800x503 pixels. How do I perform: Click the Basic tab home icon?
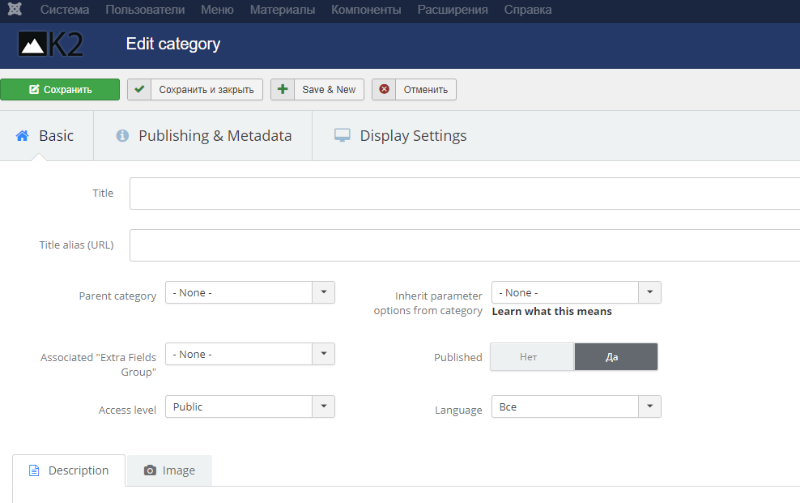(x=22, y=136)
